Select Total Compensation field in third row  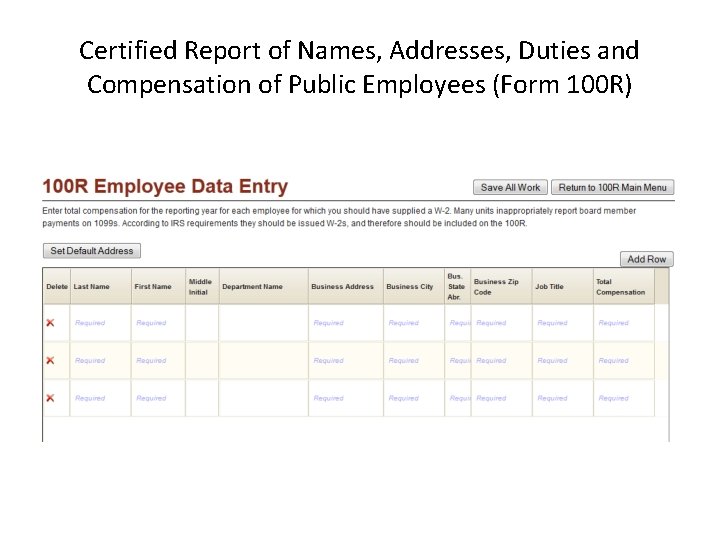coord(624,398)
